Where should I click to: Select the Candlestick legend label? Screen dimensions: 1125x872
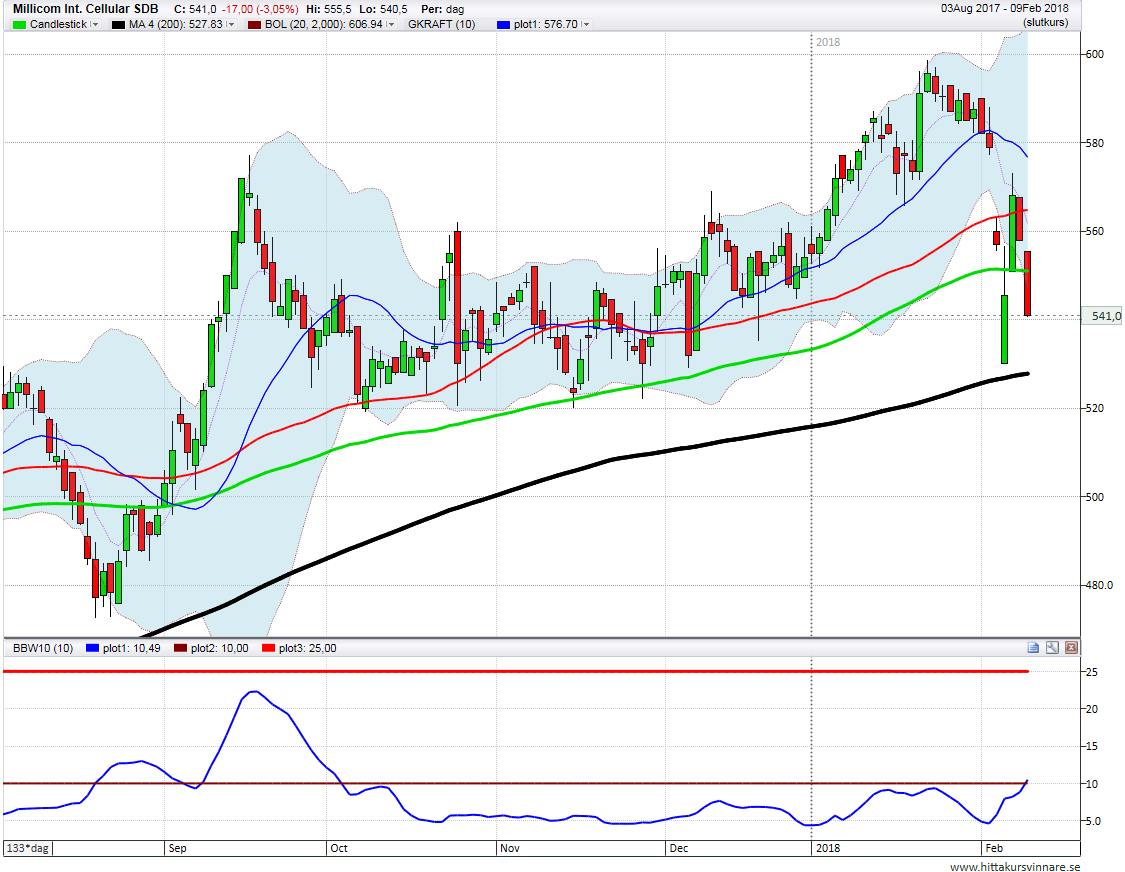pos(58,24)
